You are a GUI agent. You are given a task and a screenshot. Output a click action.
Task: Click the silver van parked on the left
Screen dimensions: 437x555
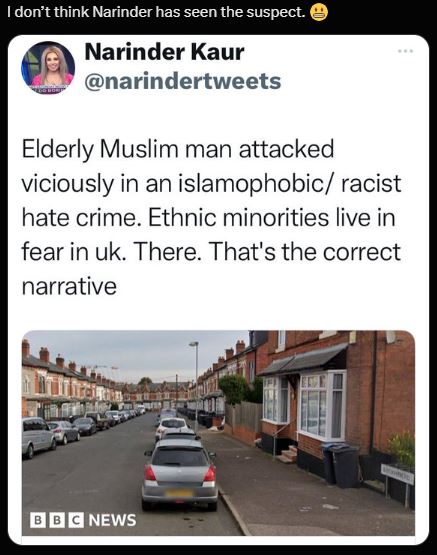38,437
